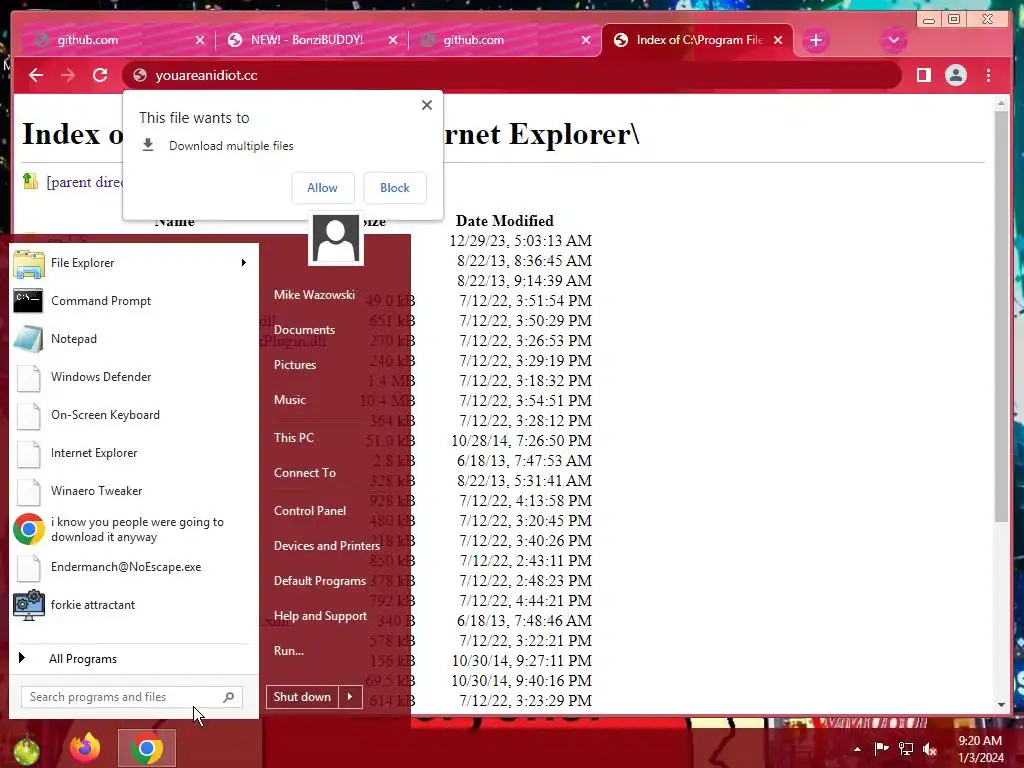Open Control Panel from Start menu
The height and width of the screenshot is (768, 1024).
click(x=310, y=511)
